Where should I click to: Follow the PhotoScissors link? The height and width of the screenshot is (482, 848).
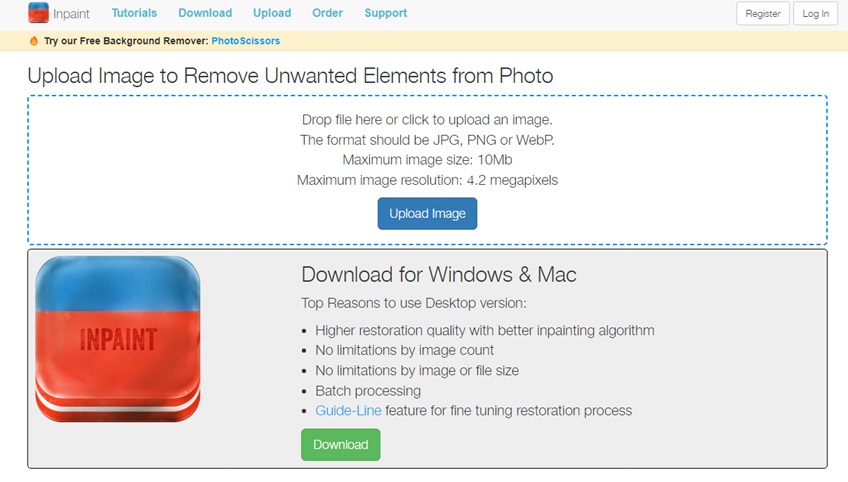246,41
